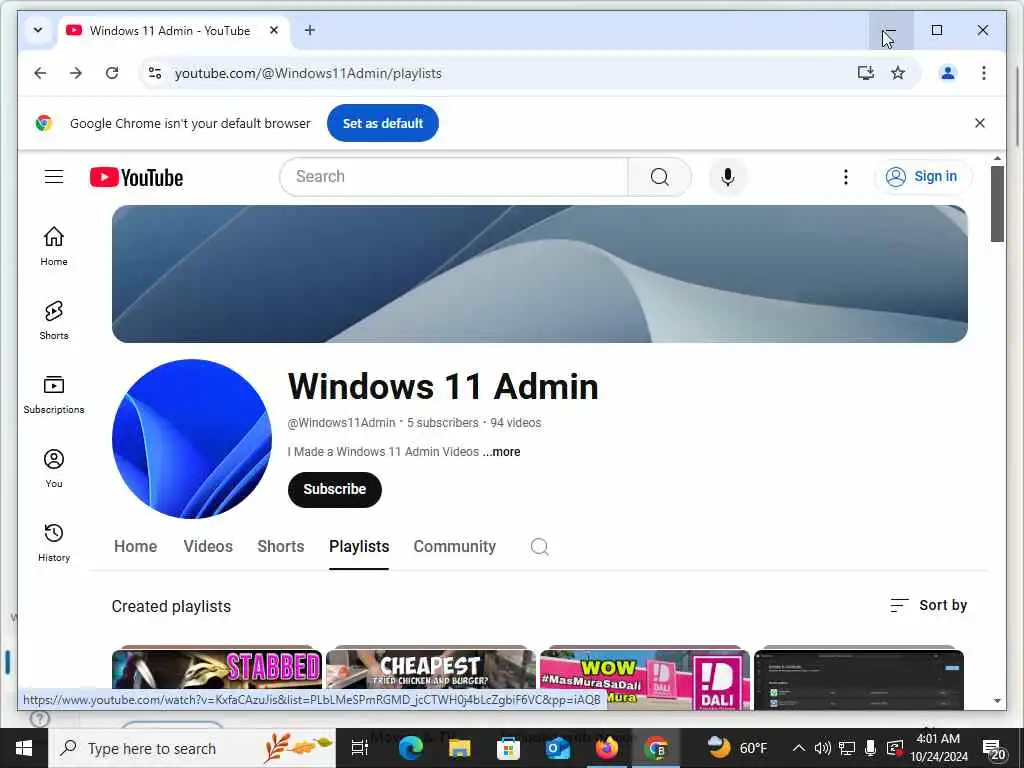Image resolution: width=1024 pixels, height=768 pixels.
Task: Open Subscriptions in sidebar
Action: [x=54, y=394]
